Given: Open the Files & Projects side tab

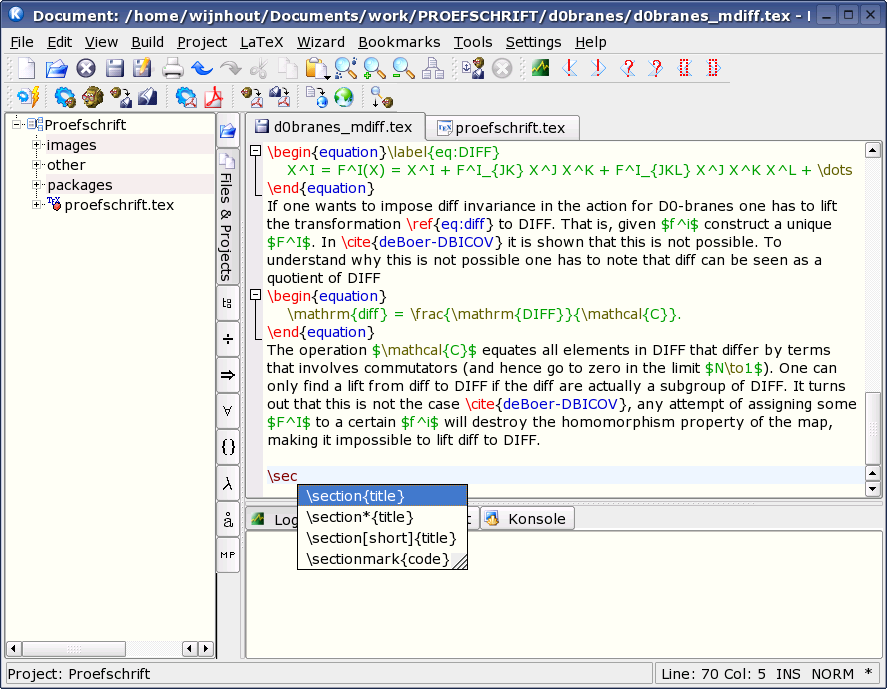Looking at the screenshot, I should [x=227, y=218].
